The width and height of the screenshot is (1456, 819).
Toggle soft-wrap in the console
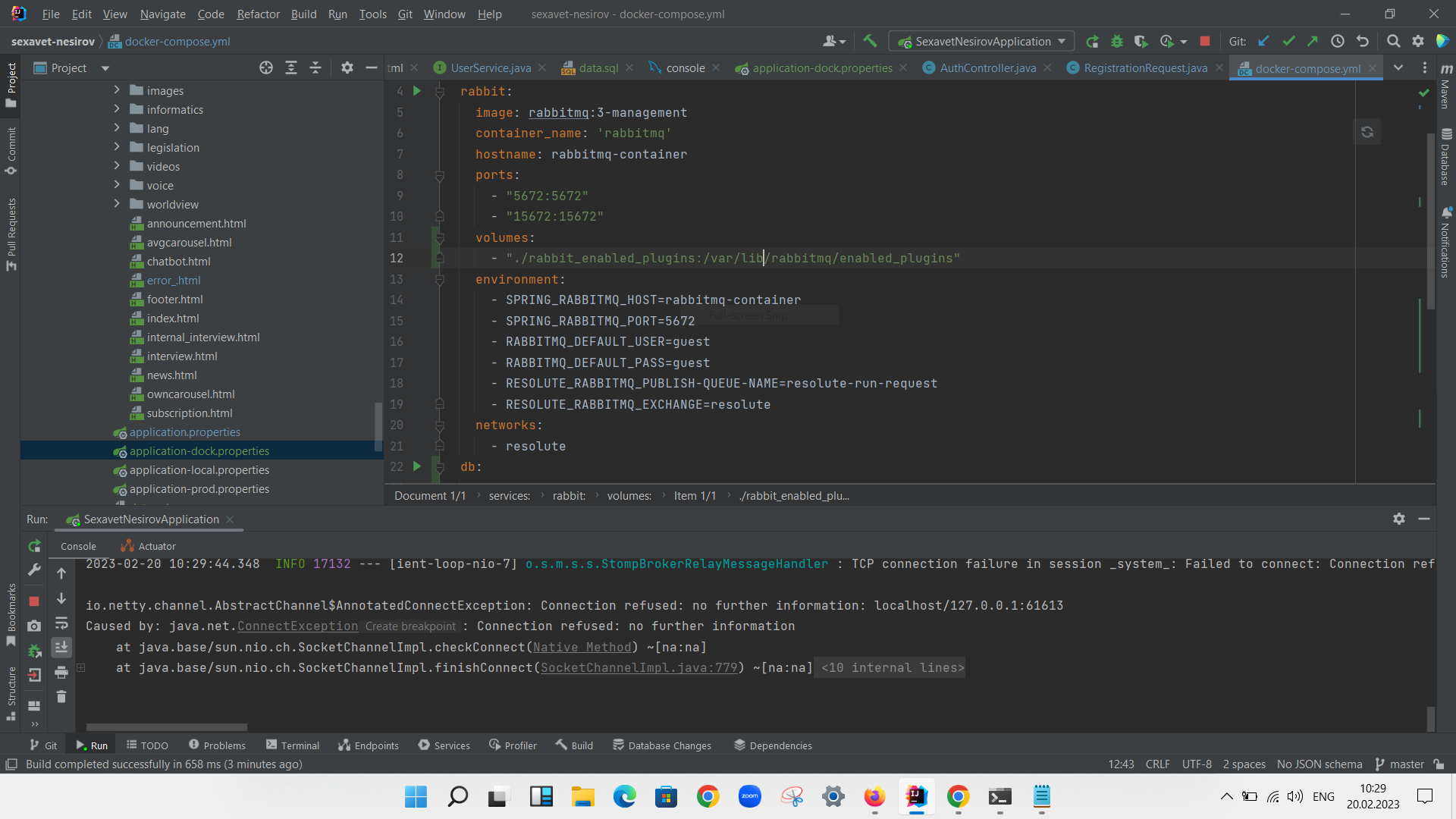click(61, 624)
